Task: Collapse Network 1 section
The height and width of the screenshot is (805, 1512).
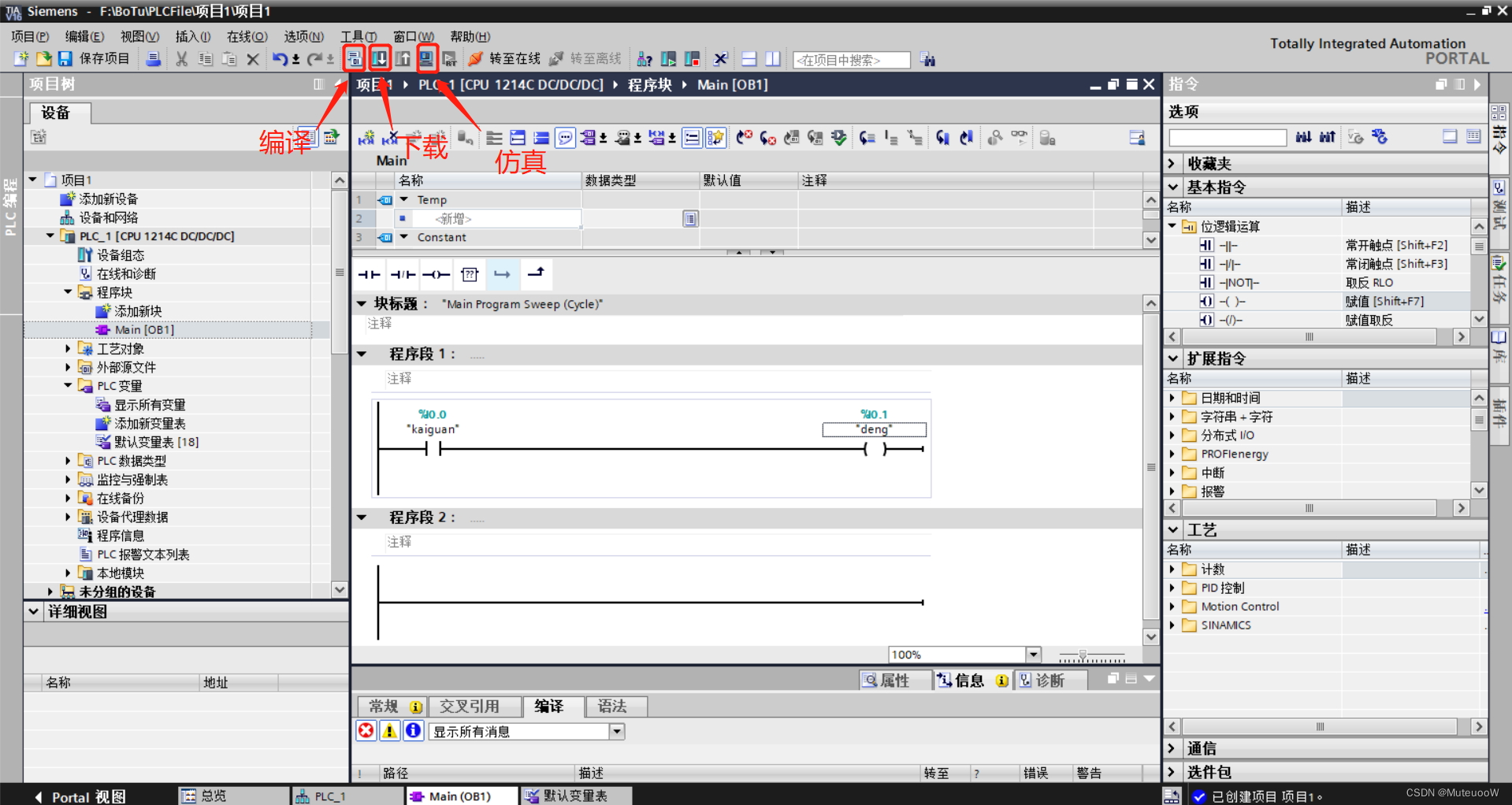Action: tap(362, 354)
